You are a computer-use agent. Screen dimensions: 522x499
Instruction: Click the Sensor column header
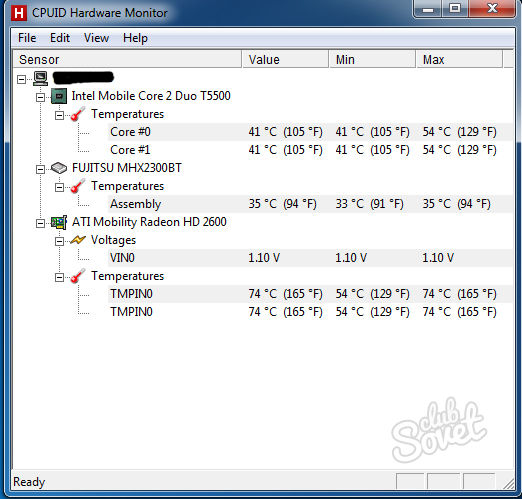[127, 59]
